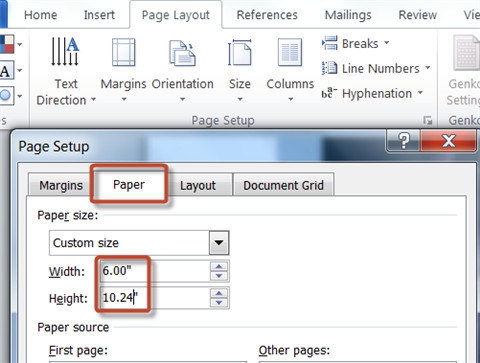
Task: Switch to the Insert ribbon tab
Action: 99,15
